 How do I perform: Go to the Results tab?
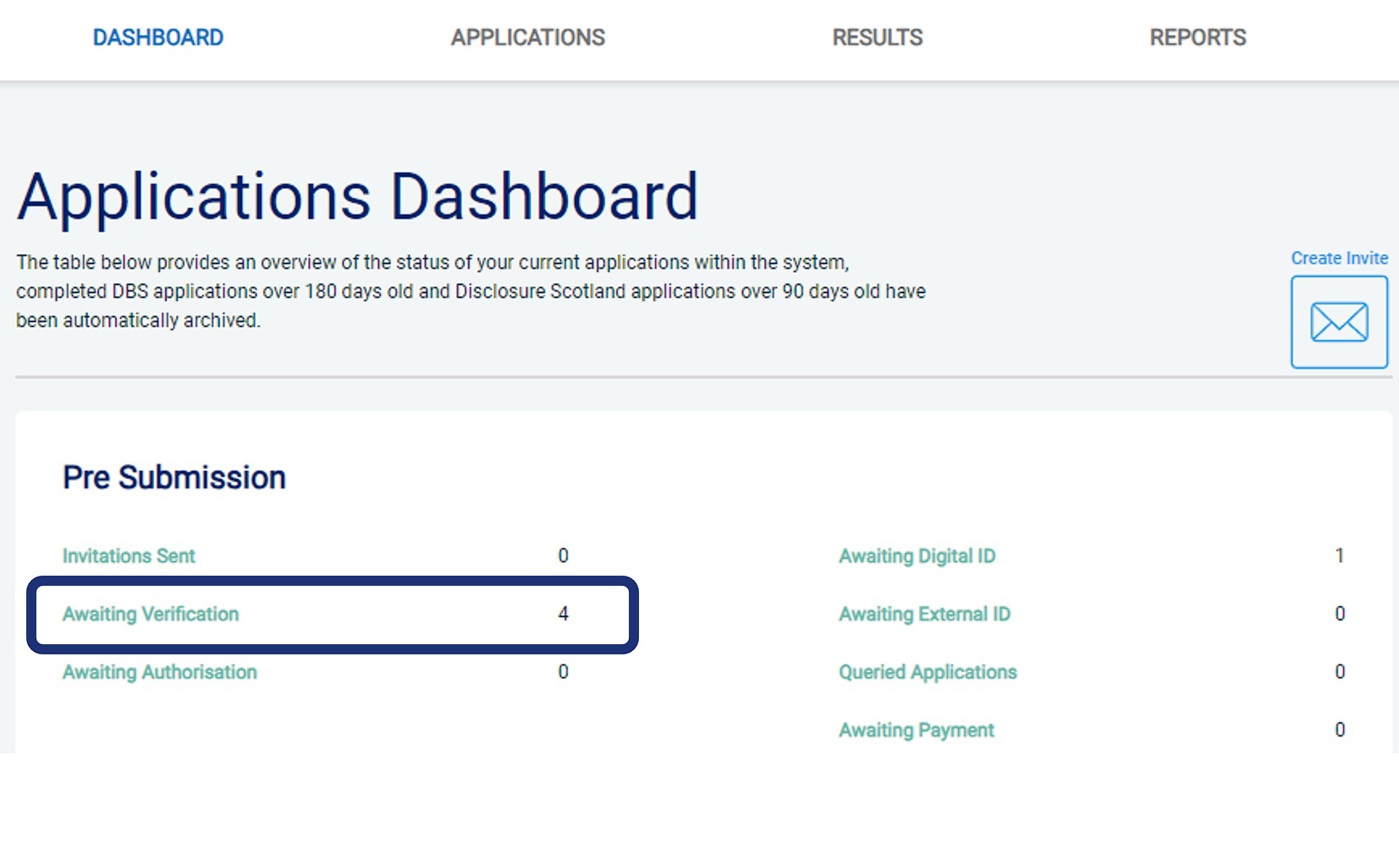(877, 38)
